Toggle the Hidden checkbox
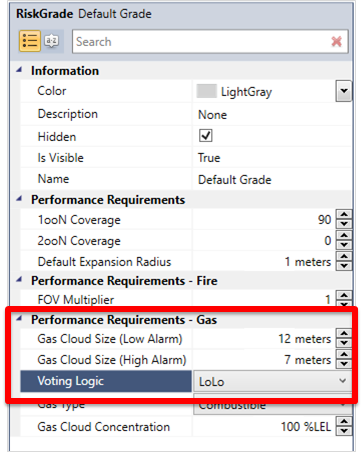The height and width of the screenshot is (452, 363). pyautogui.click(x=206, y=136)
